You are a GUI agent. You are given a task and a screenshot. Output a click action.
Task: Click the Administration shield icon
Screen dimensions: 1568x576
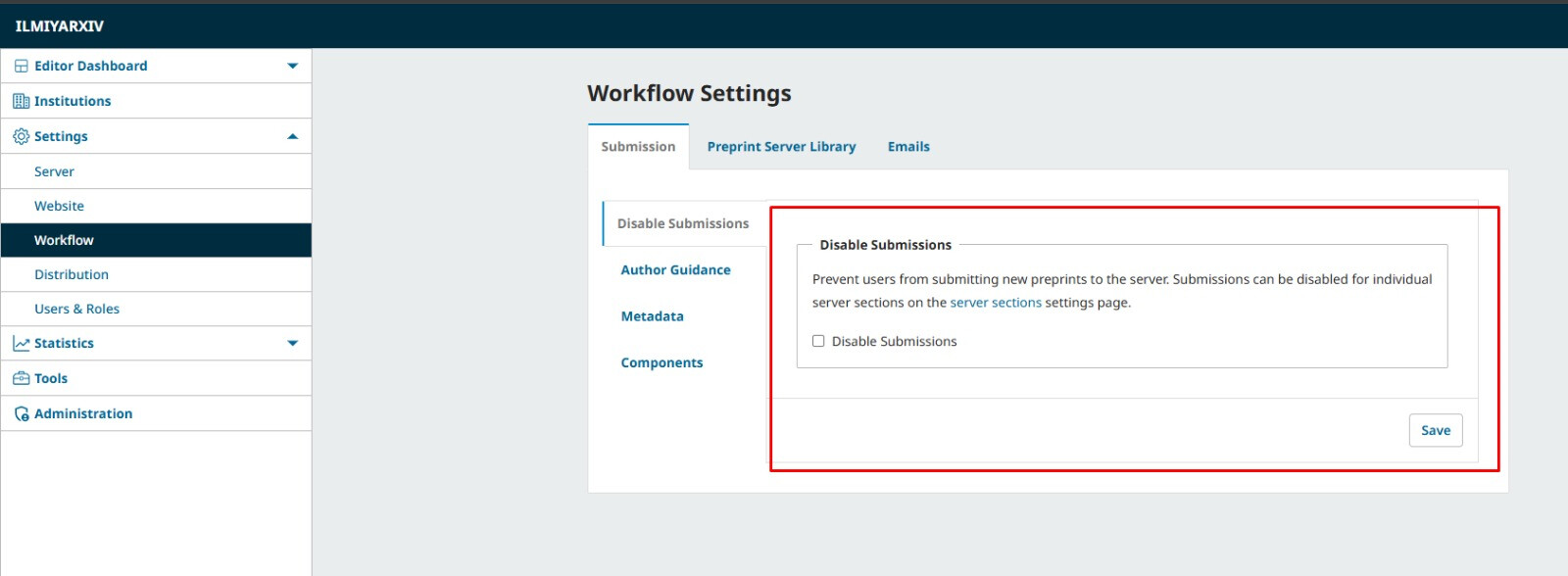(x=21, y=413)
